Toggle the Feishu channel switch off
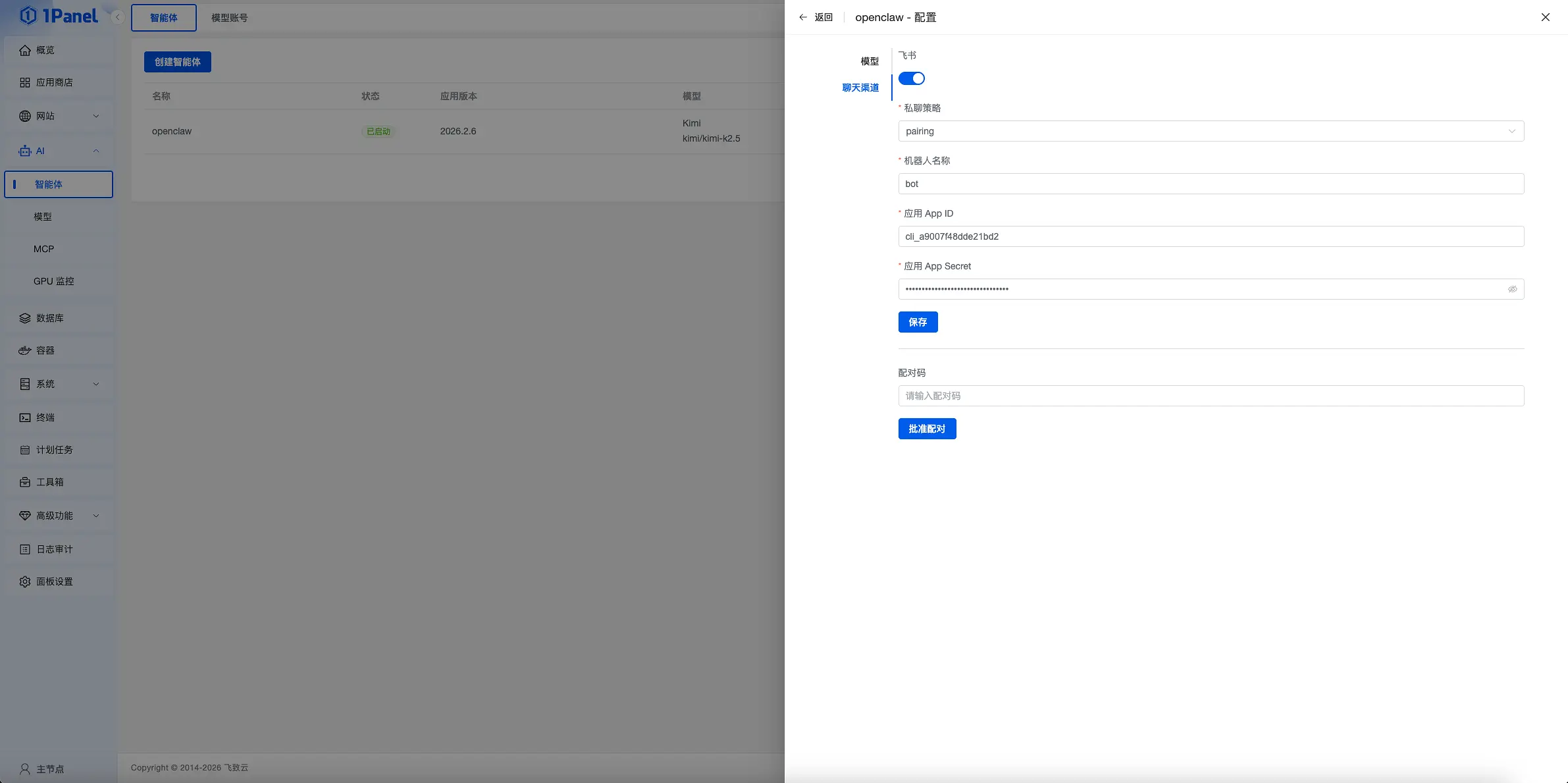1568x783 pixels. [x=911, y=78]
